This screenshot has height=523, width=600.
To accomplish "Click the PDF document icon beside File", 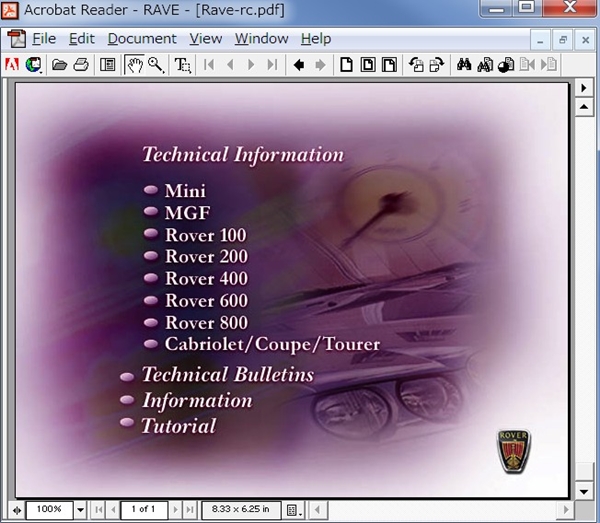I will (x=16, y=39).
